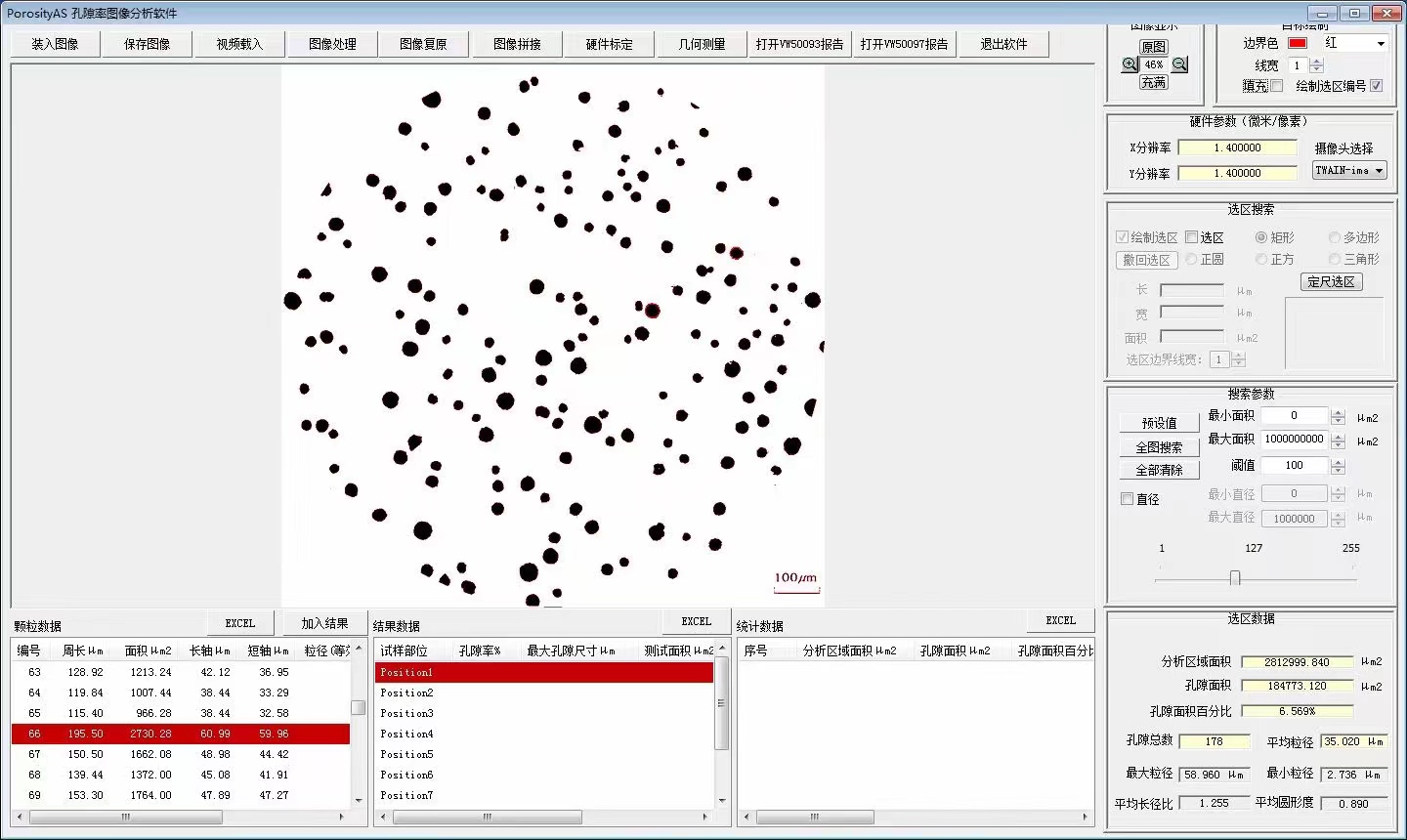
Task: Enable the 选区 checkbox
Action: (1191, 237)
